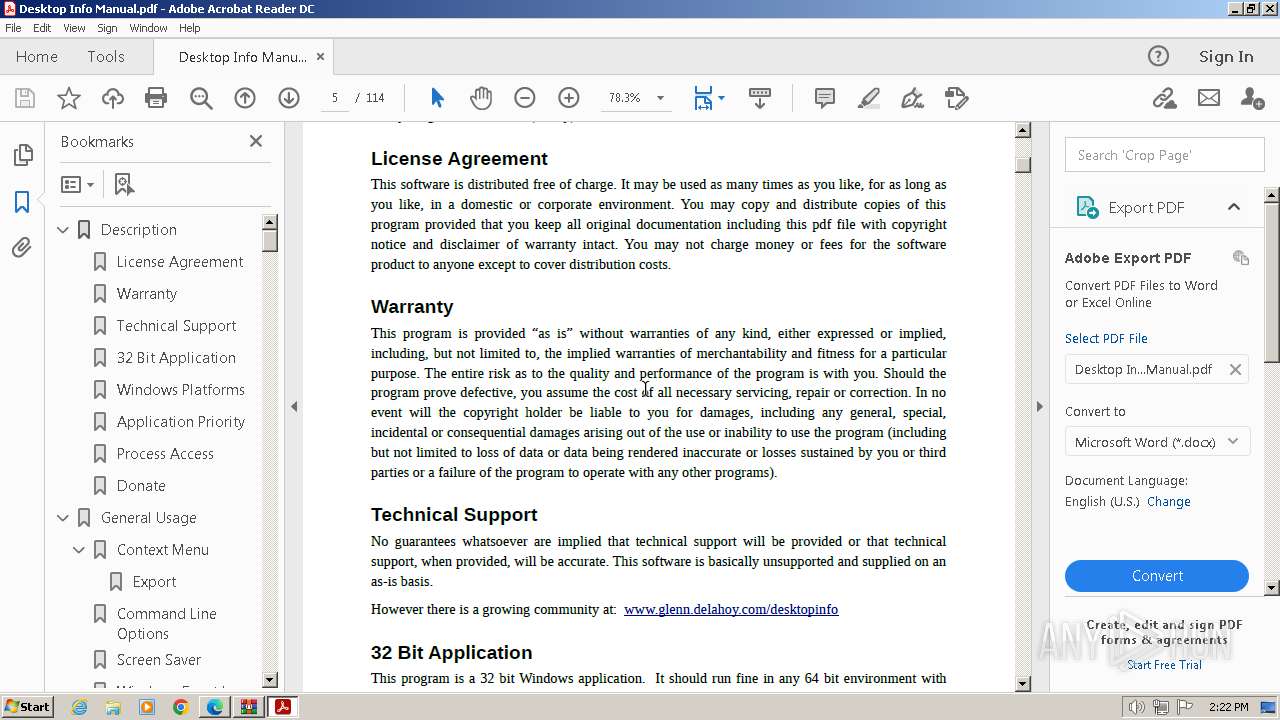Screen dimensions: 1280x720
Task: Focus the Search 'Crop Page' field
Action: coord(1165,155)
